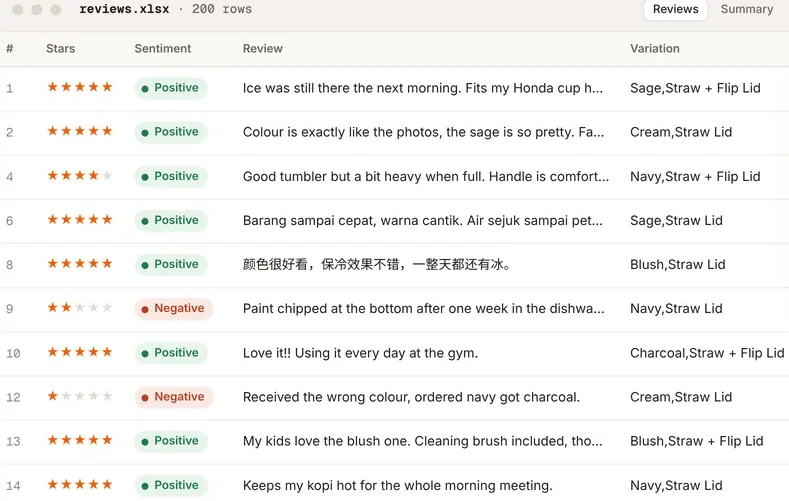Click the two-star rating in row 9

[80, 307]
